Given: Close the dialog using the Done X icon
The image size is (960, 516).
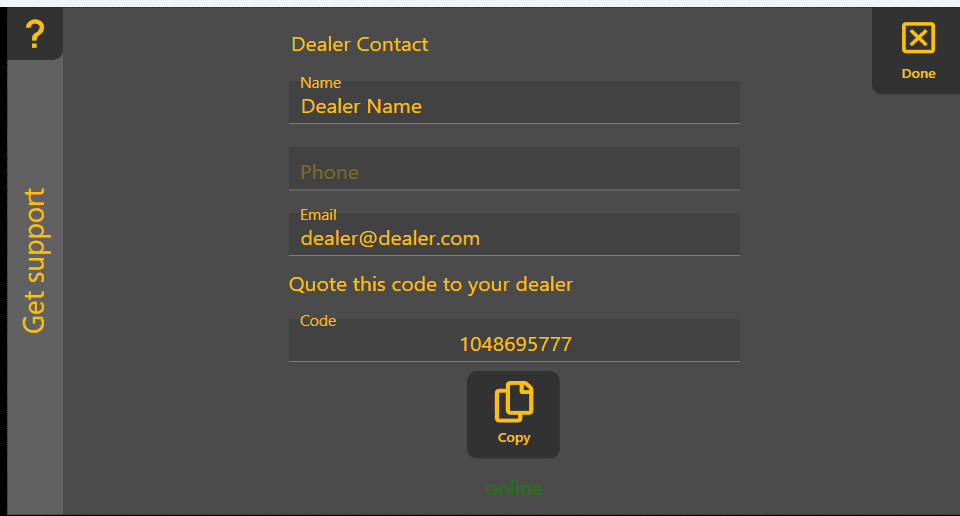Looking at the screenshot, I should 918,38.
